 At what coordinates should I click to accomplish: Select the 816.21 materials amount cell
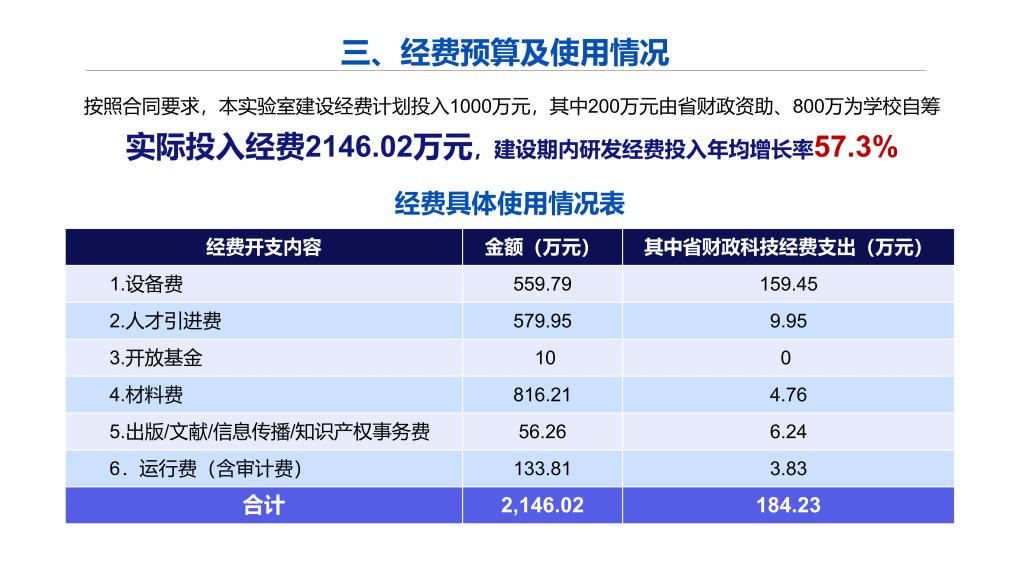click(x=542, y=395)
